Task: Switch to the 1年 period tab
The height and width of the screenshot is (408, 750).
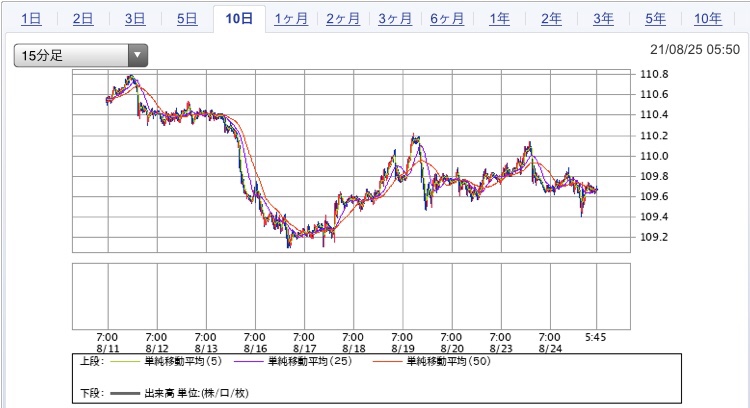Action: click(x=499, y=19)
